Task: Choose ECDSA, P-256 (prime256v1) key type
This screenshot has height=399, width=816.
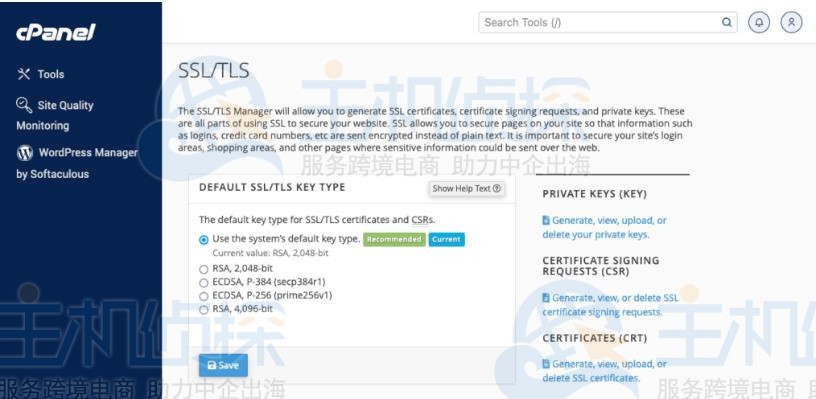Action: click(x=203, y=297)
